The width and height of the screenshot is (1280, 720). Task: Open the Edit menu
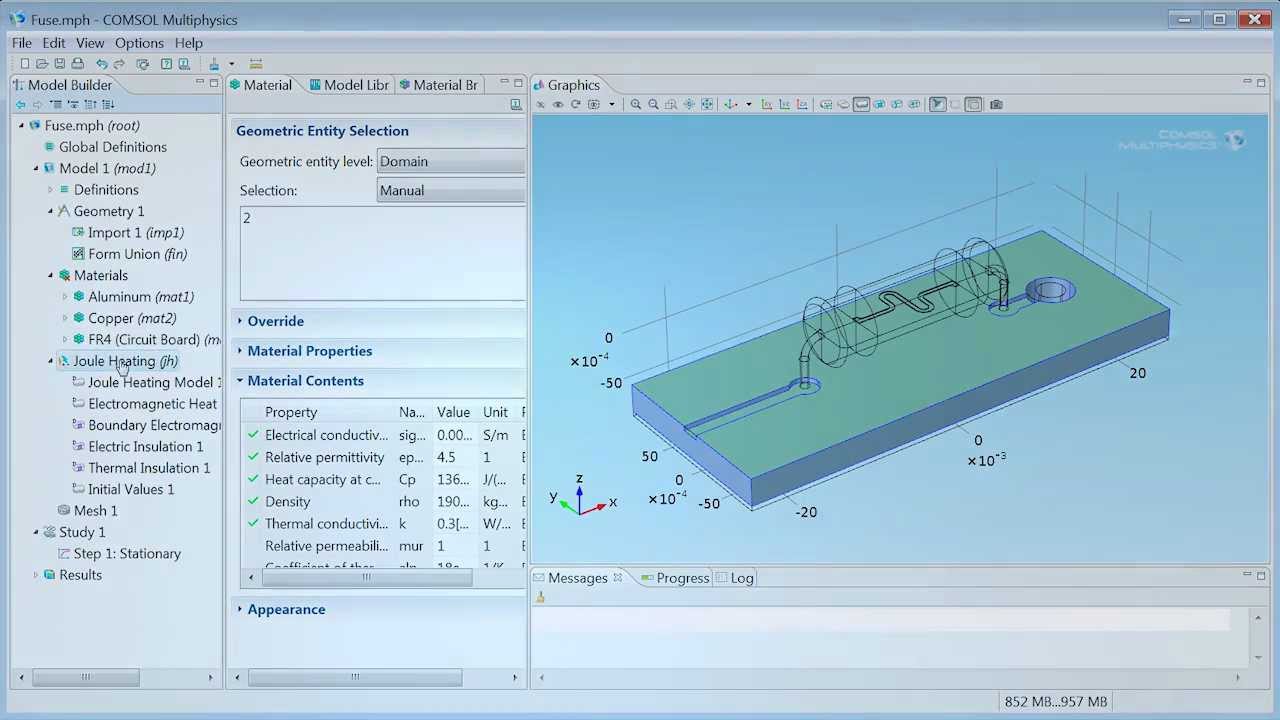click(54, 43)
